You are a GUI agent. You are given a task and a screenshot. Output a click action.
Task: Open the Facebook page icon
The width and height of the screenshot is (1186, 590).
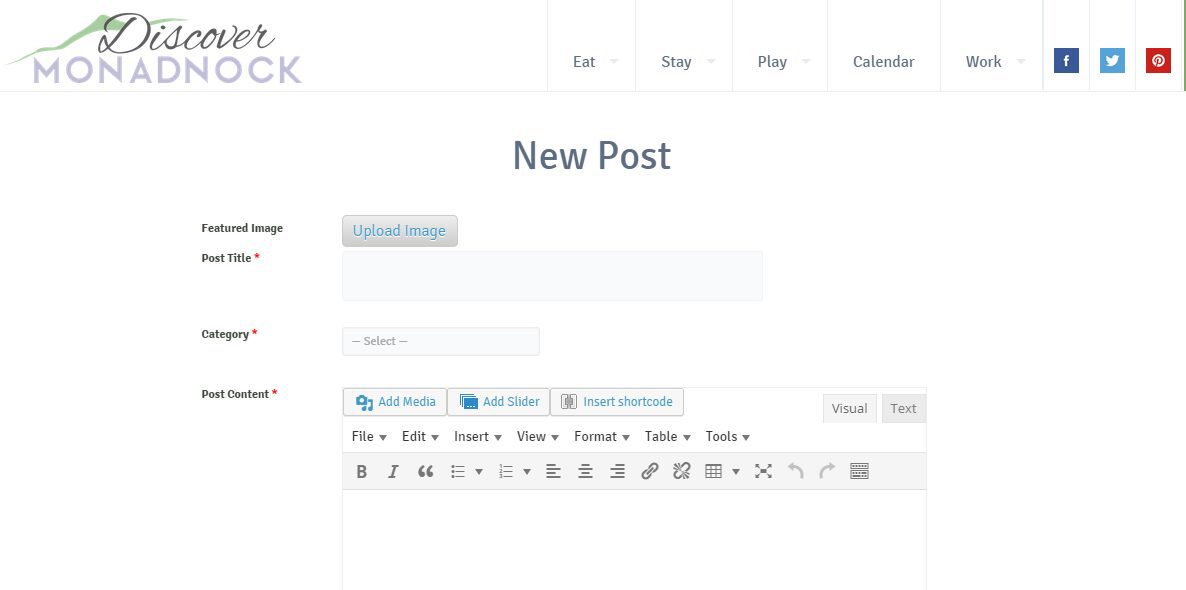click(x=1066, y=61)
